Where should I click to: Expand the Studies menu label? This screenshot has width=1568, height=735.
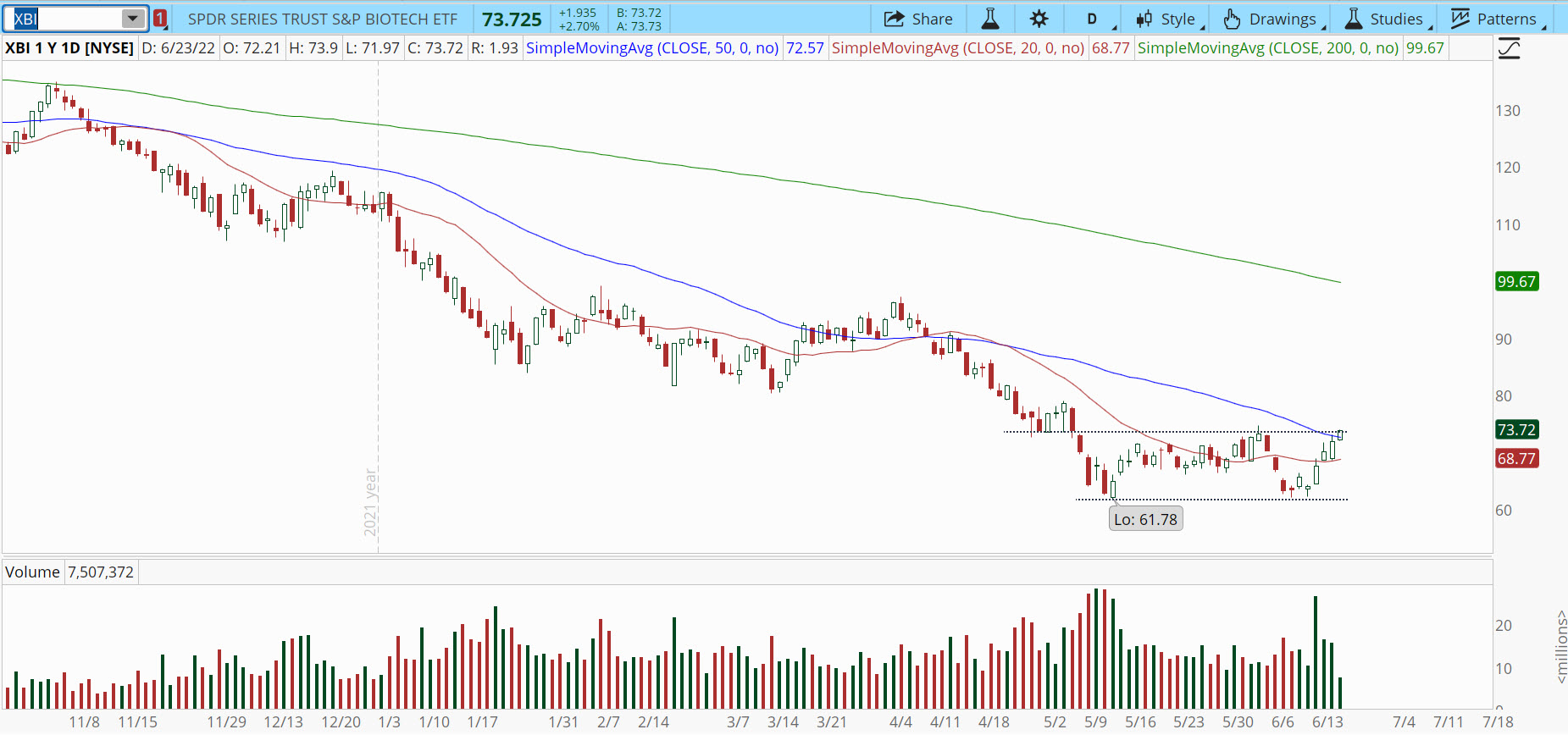tap(1396, 19)
